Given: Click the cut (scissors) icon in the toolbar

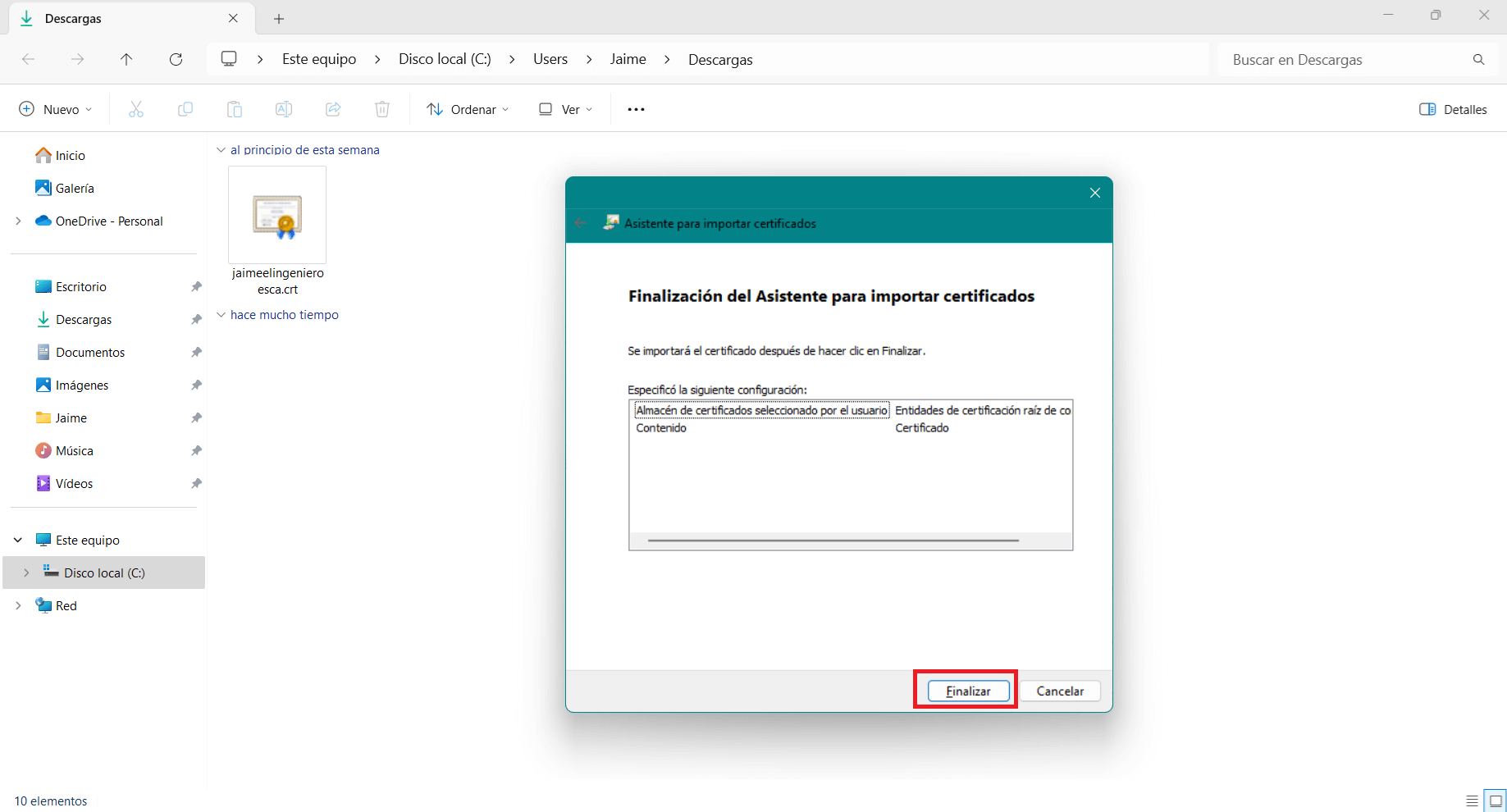Looking at the screenshot, I should [136, 109].
